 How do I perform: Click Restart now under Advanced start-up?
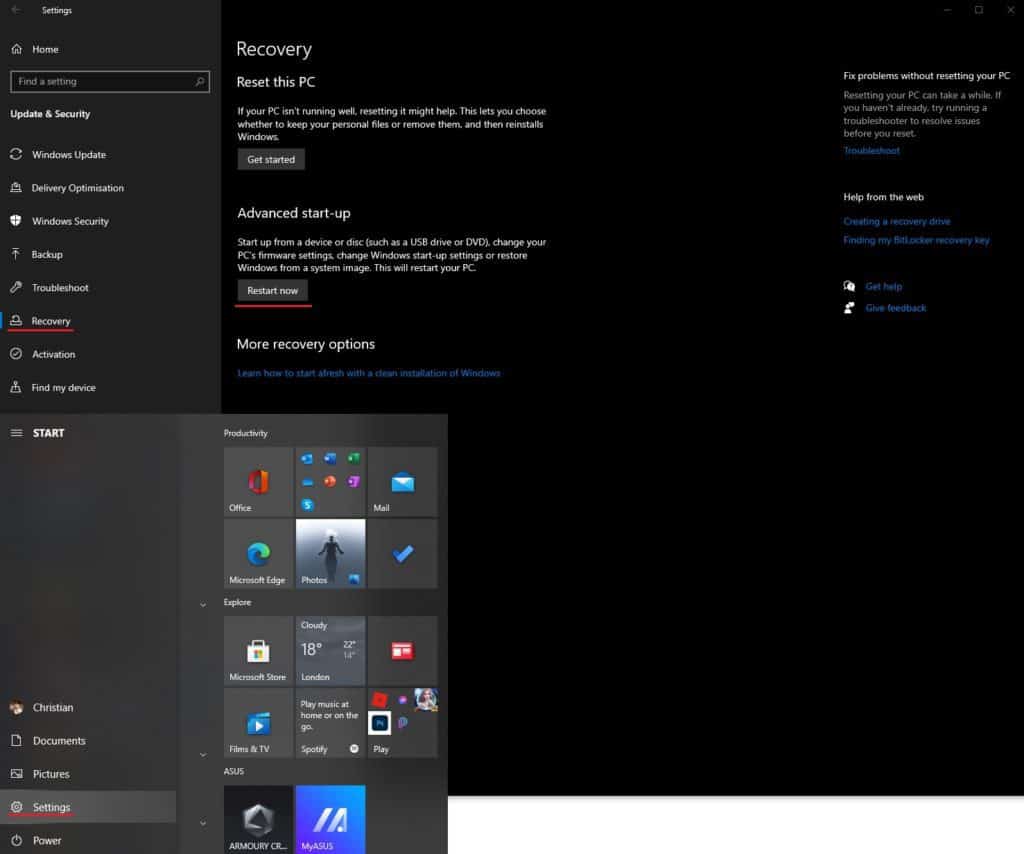pos(272,291)
